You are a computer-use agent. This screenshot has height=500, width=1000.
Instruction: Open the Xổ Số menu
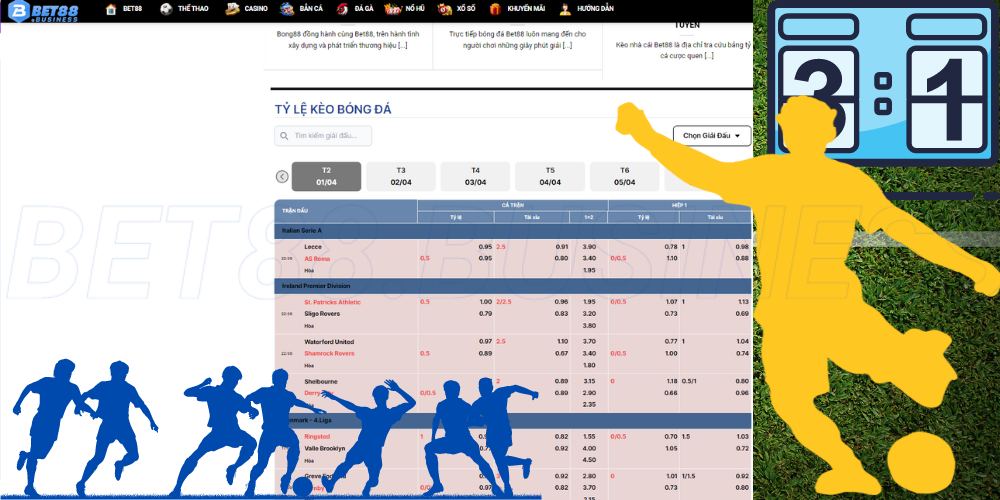(x=466, y=9)
